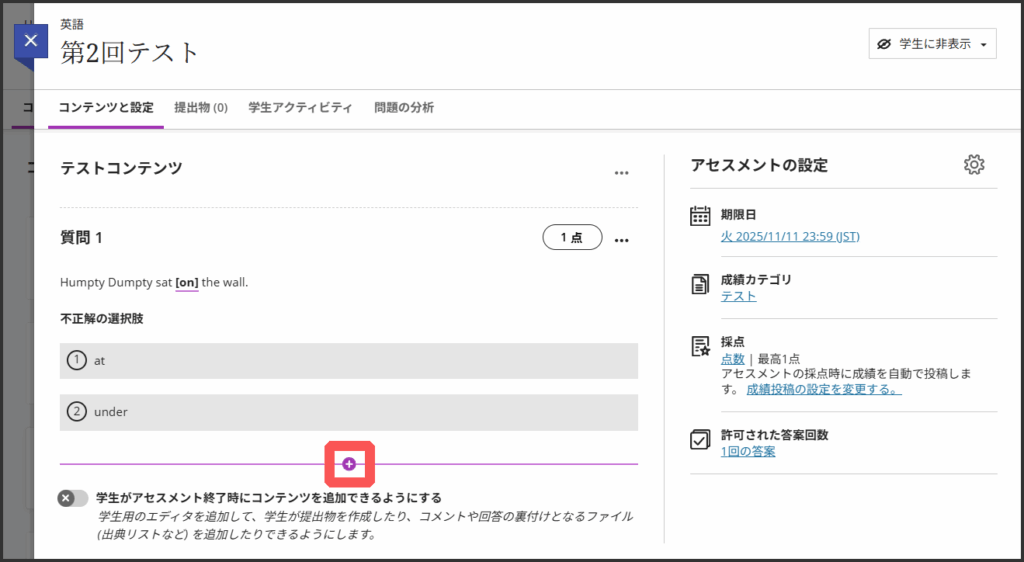Viewport: 1024px width, 562px height.
Task: Open the 1回の答案 attempts link
Action: 747,451
